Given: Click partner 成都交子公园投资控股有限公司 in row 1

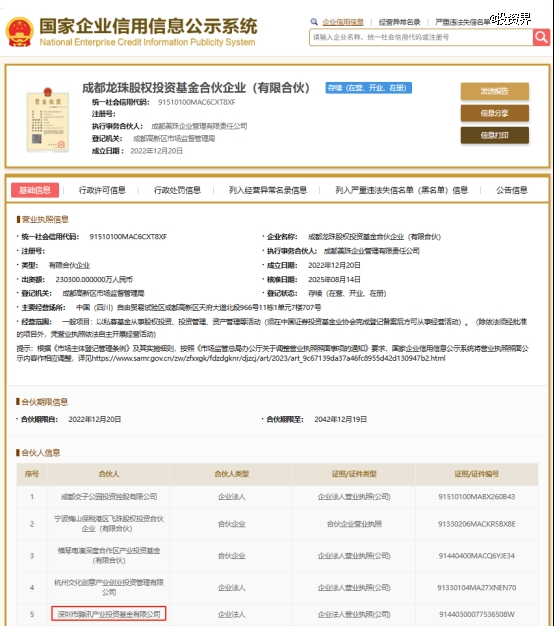Looking at the screenshot, I should point(109,497).
